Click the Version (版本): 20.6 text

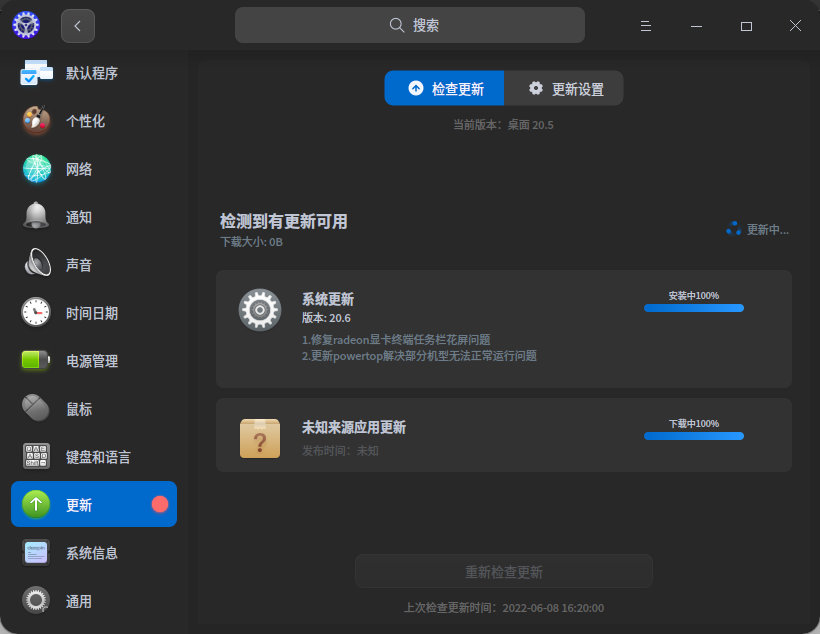[326, 318]
